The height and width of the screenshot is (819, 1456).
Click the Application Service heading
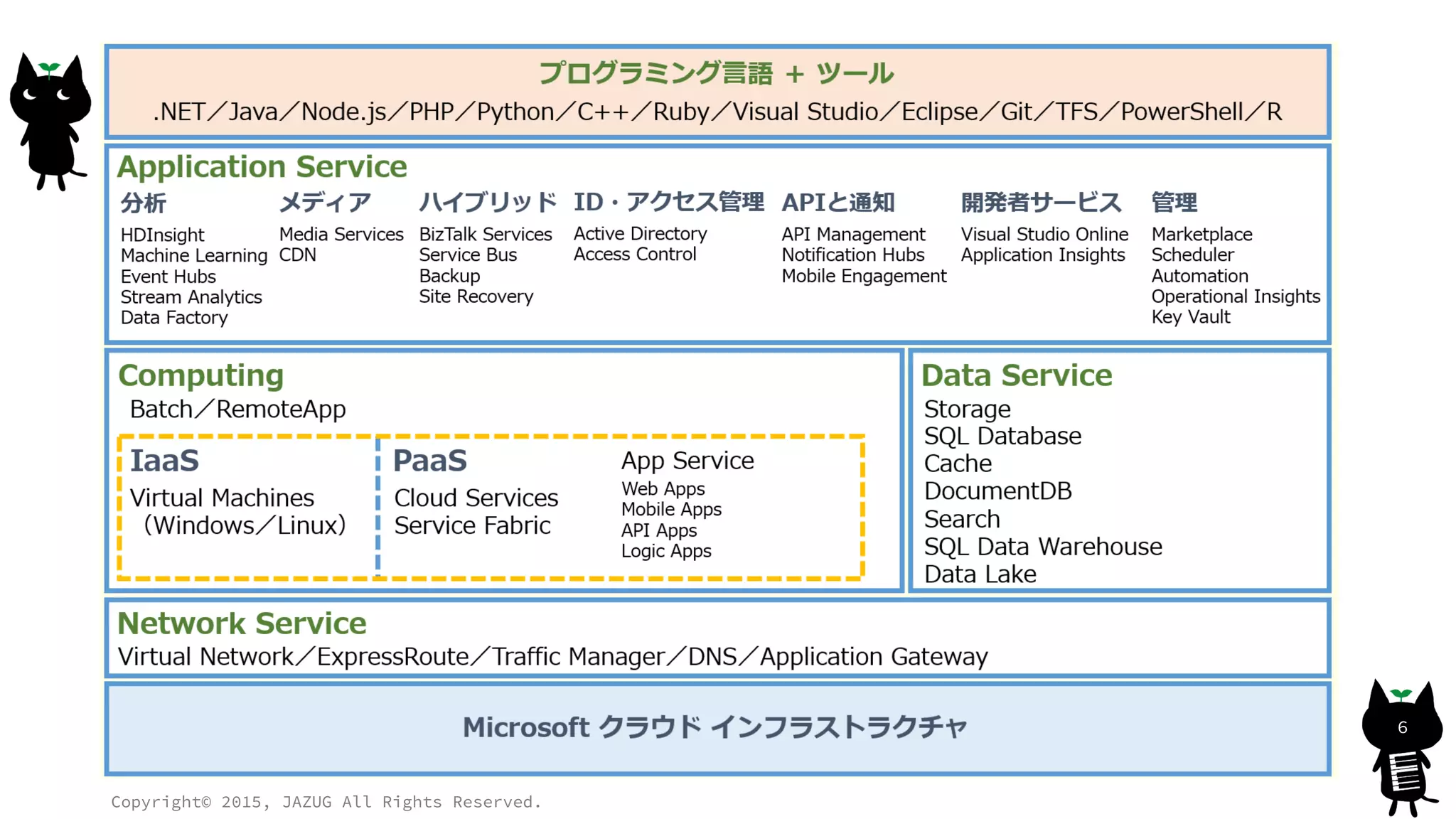[262, 167]
